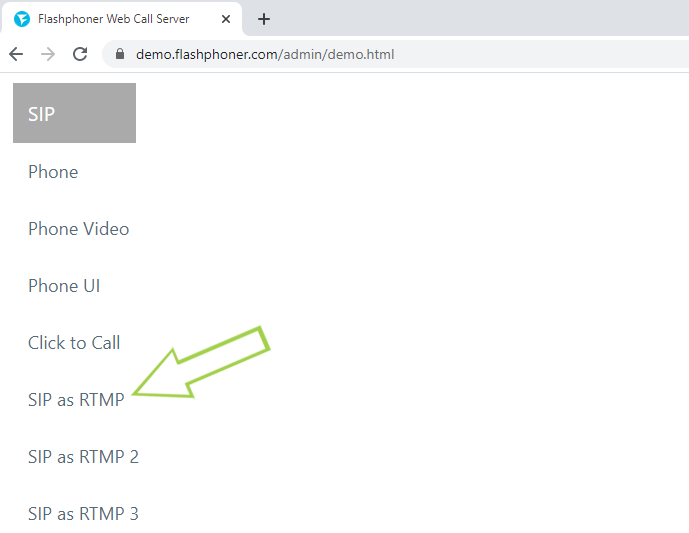Open the Phone UI example
The width and height of the screenshot is (689, 533).
tap(64, 286)
